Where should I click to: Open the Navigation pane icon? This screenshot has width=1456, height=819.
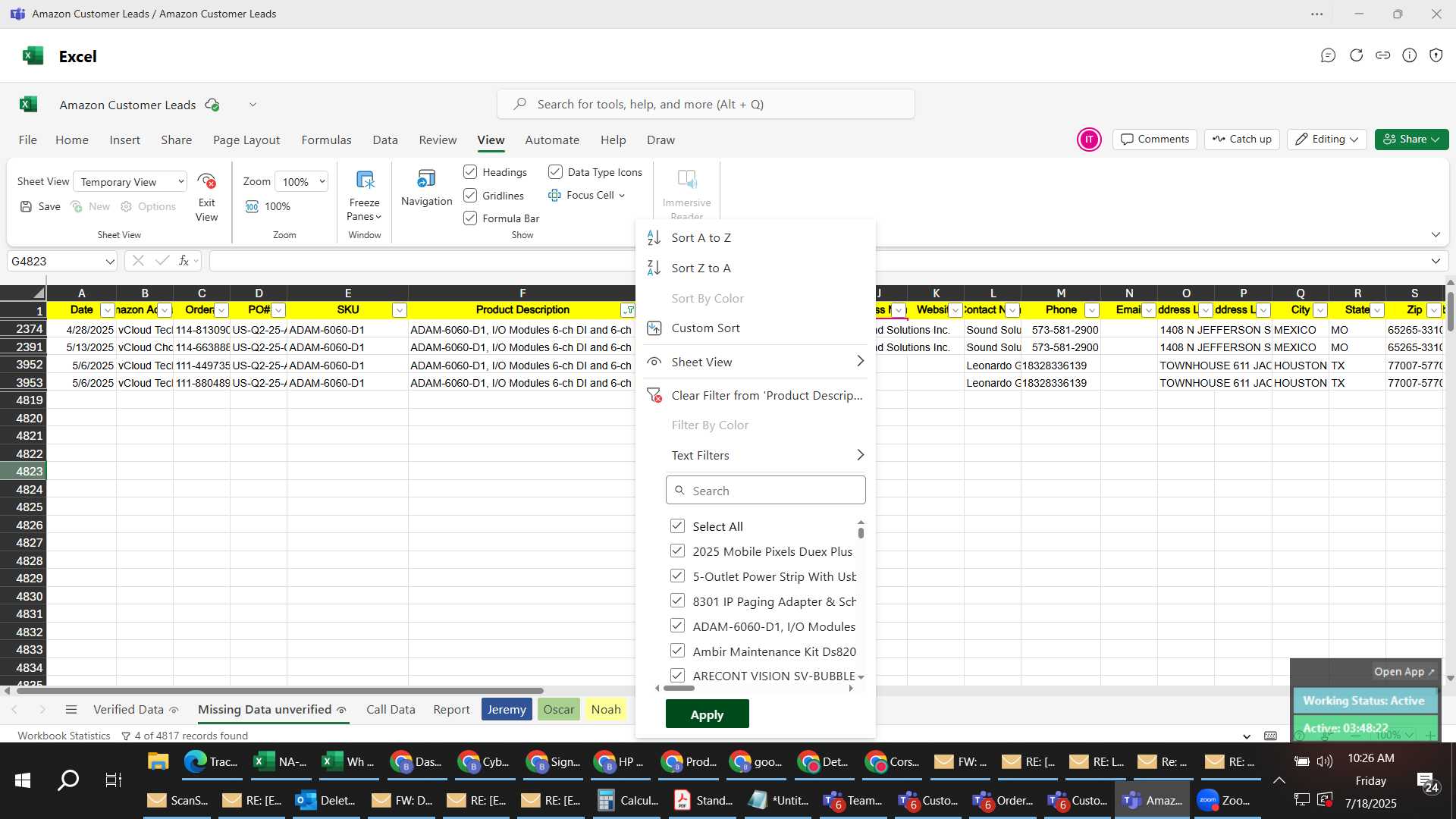(x=426, y=179)
